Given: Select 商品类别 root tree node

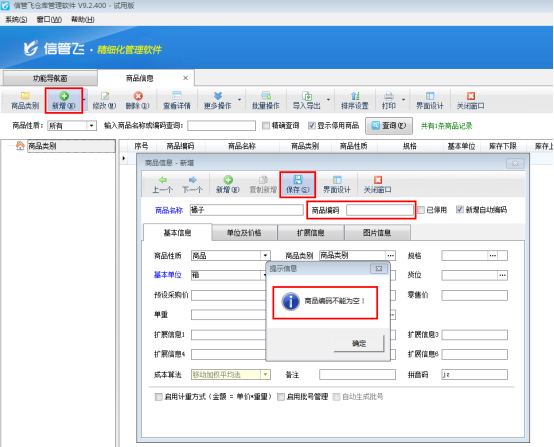Looking at the screenshot, I should pyautogui.click(x=42, y=146).
